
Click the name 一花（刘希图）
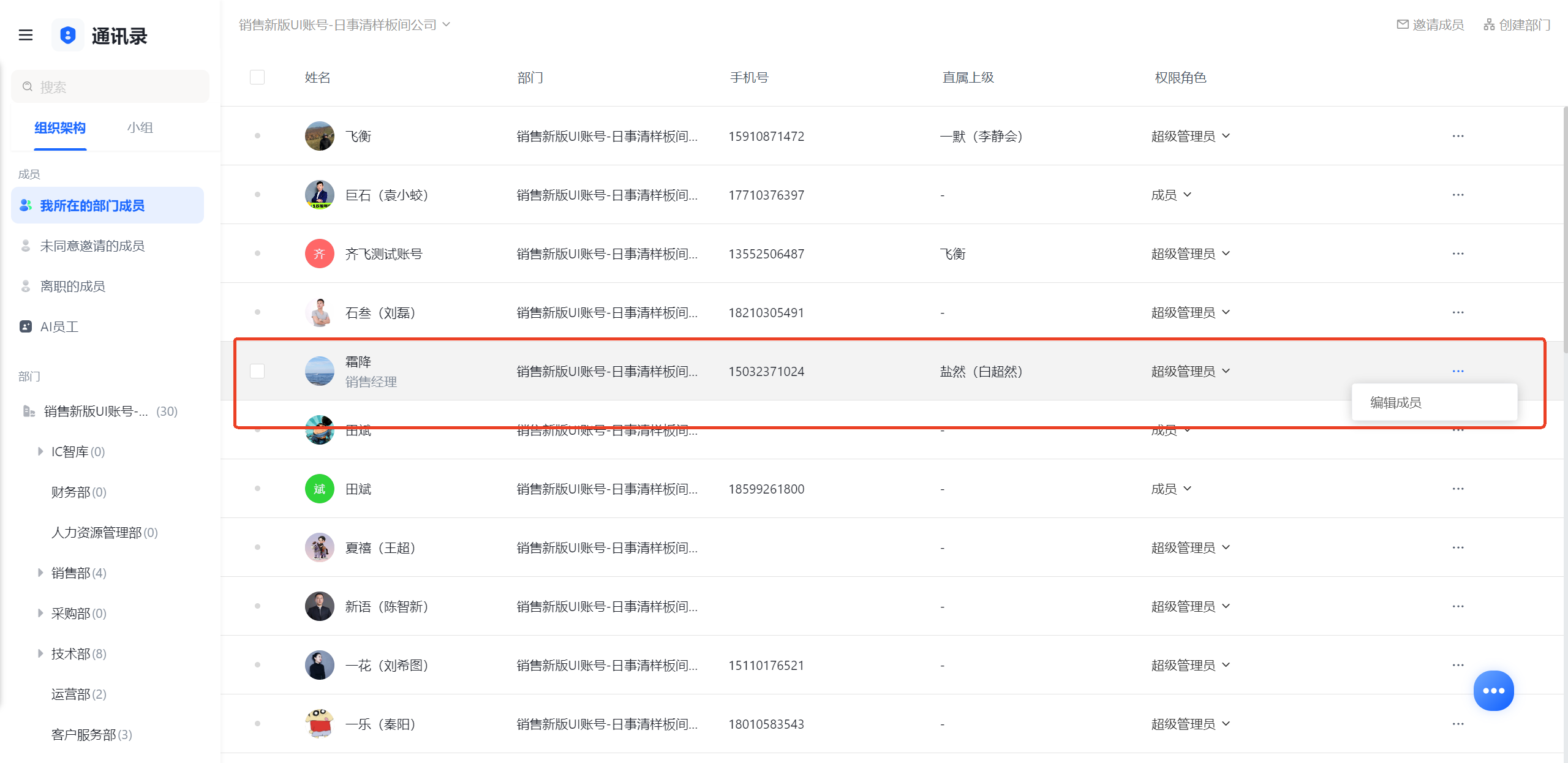coord(386,665)
